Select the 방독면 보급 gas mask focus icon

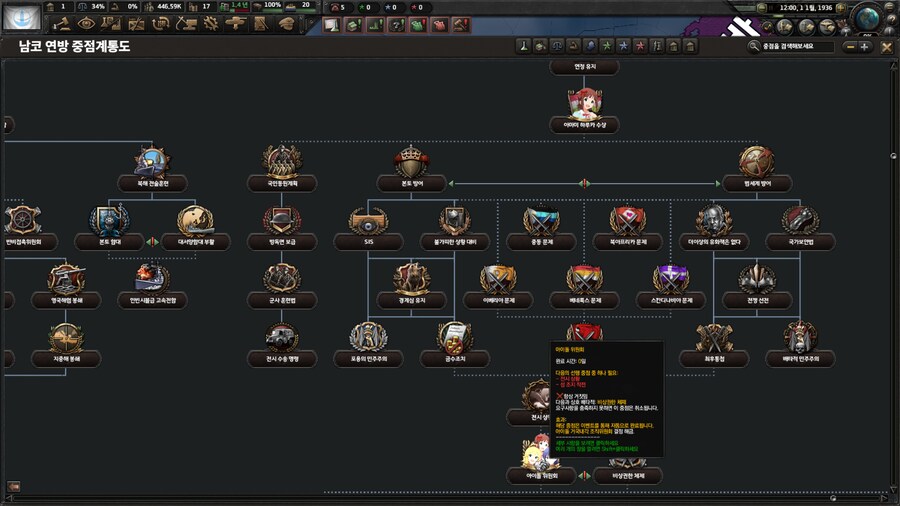[282, 220]
